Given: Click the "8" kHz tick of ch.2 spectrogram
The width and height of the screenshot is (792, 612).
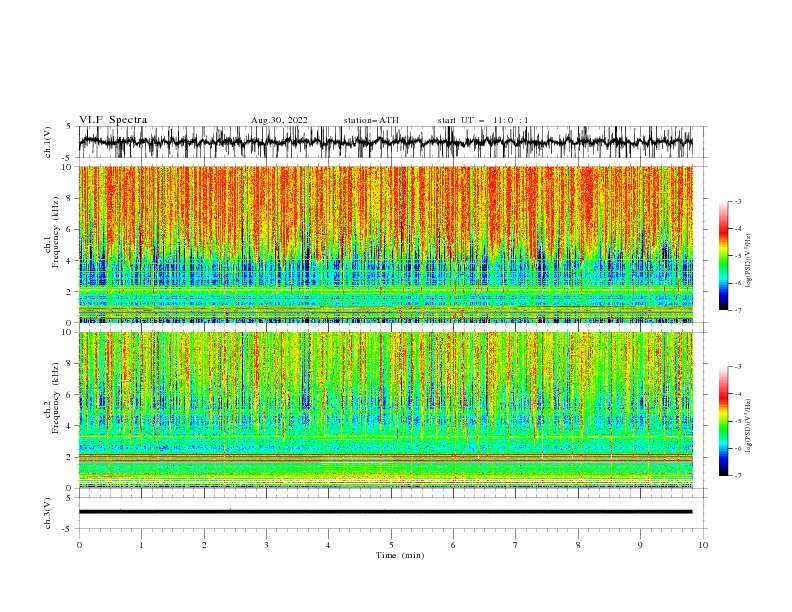Looking at the screenshot, I should click(x=71, y=364).
